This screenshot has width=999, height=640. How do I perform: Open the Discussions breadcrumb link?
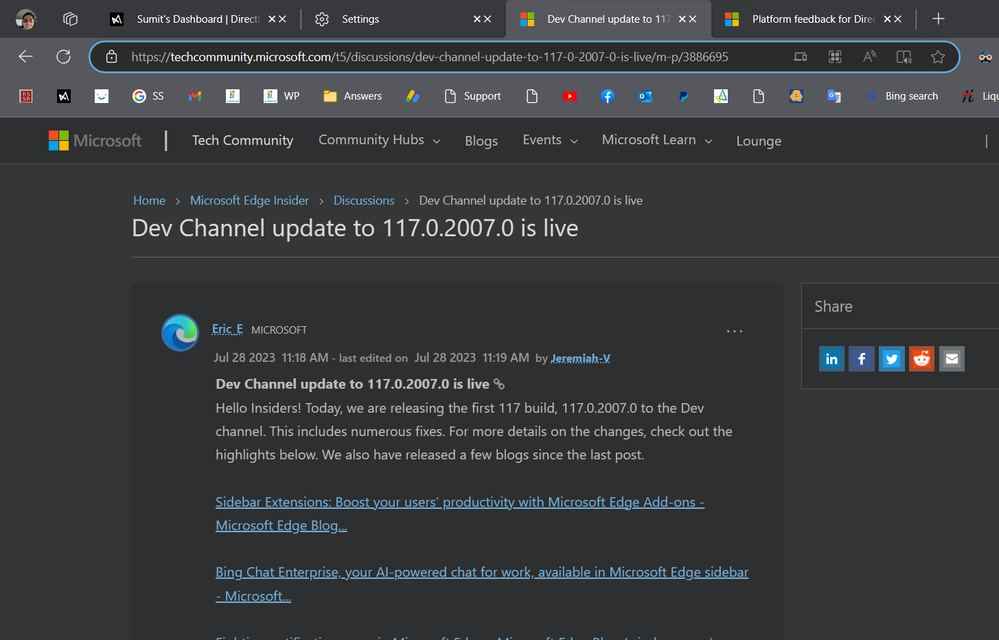coord(364,200)
